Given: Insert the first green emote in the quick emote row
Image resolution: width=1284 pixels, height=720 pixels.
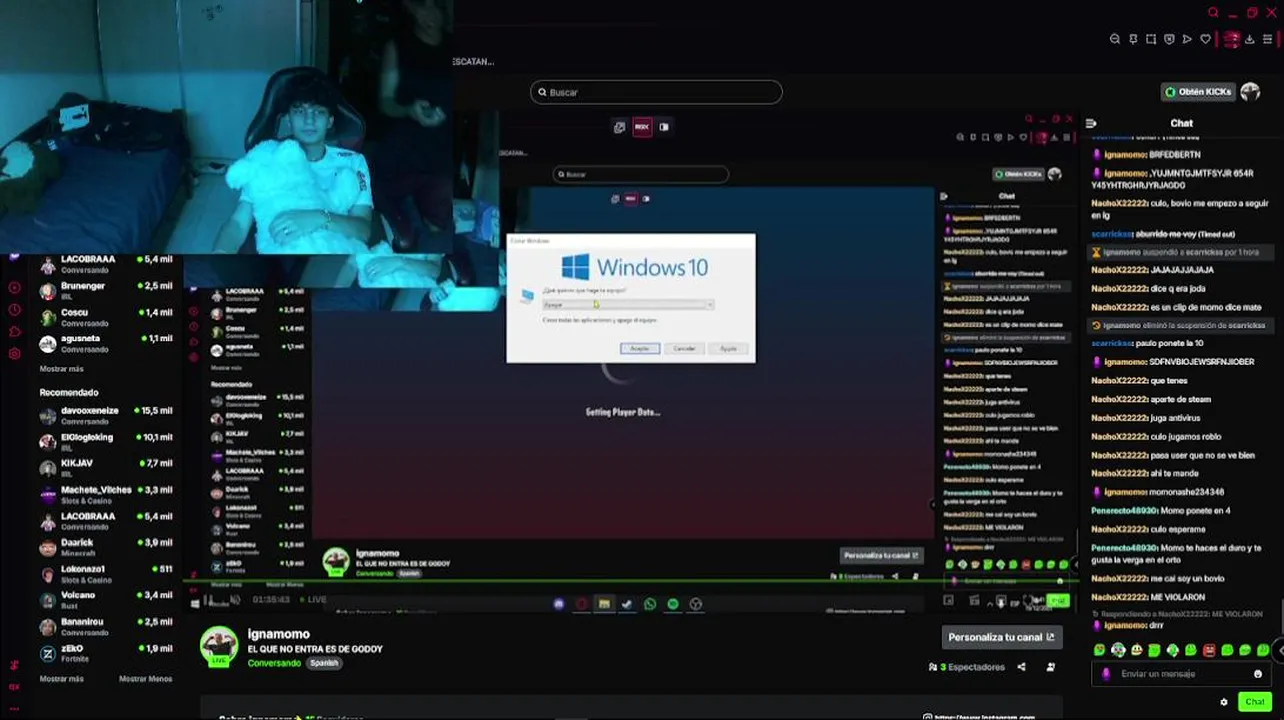Looking at the screenshot, I should 1100,650.
